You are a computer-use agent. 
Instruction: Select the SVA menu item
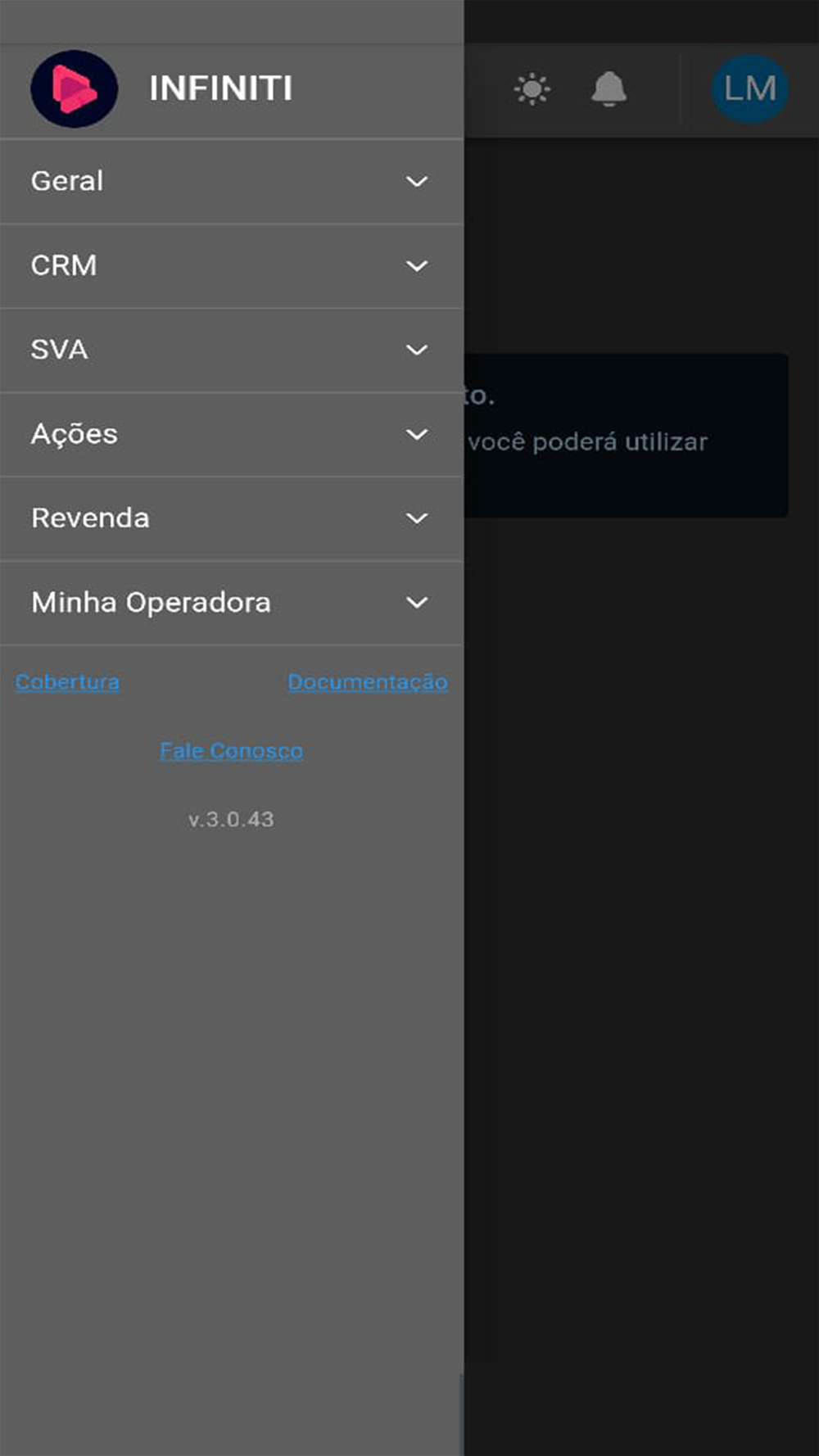59,350
